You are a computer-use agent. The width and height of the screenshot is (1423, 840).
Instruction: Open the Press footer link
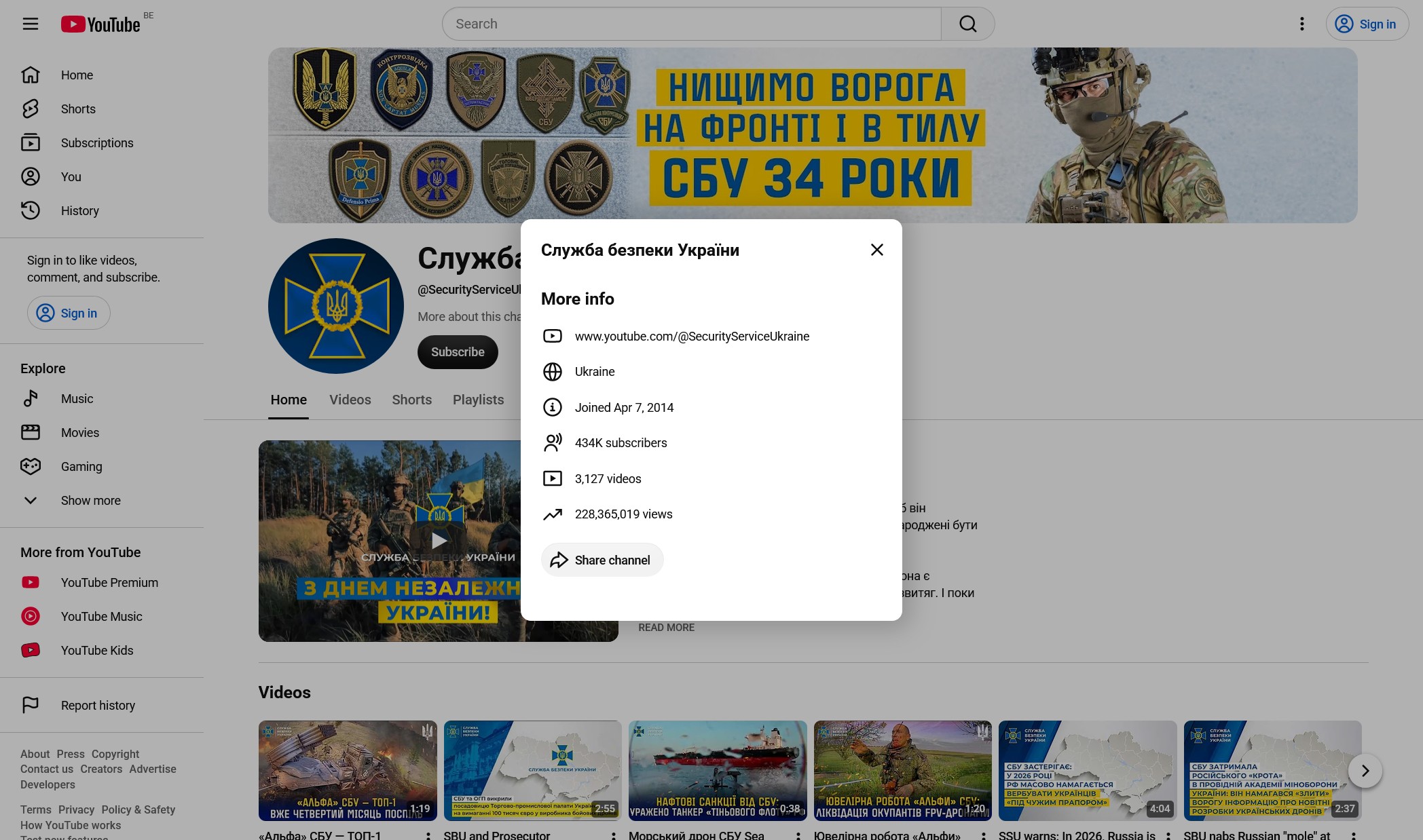[71, 755]
